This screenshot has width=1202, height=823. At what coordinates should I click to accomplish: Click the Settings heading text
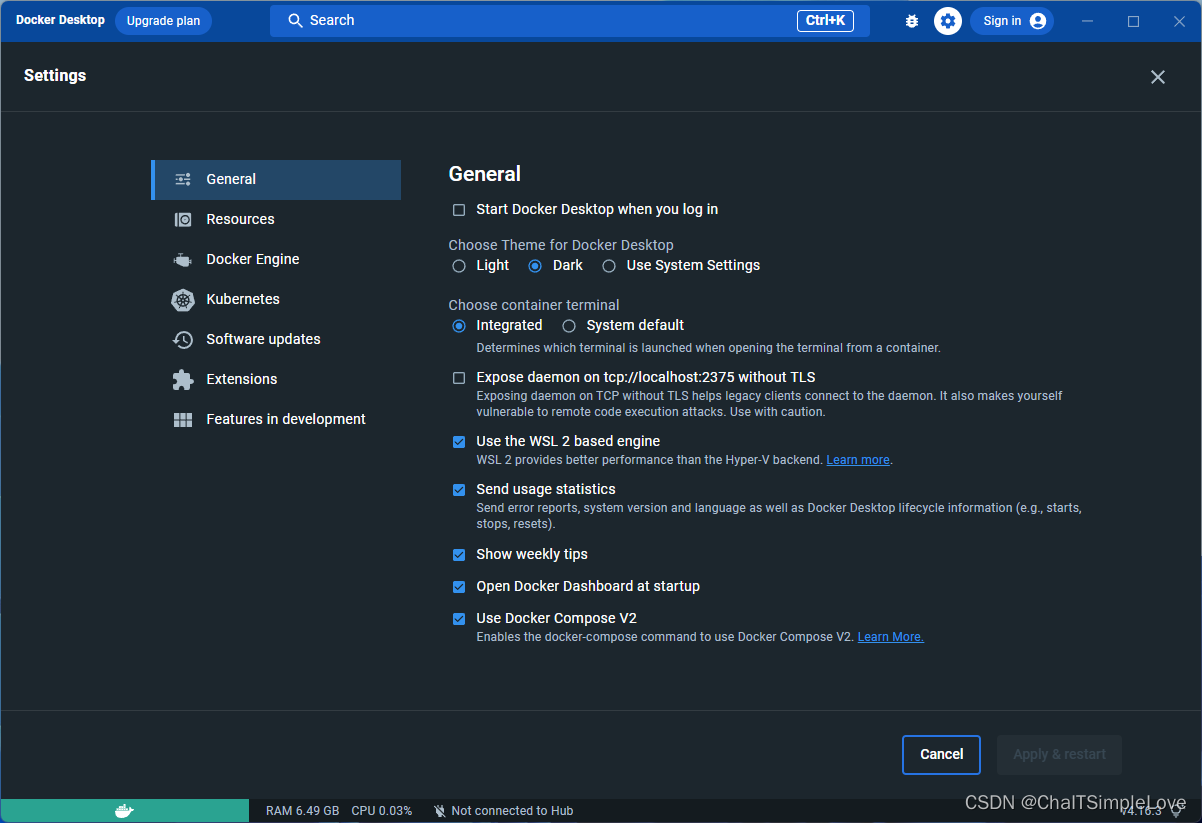(x=55, y=76)
